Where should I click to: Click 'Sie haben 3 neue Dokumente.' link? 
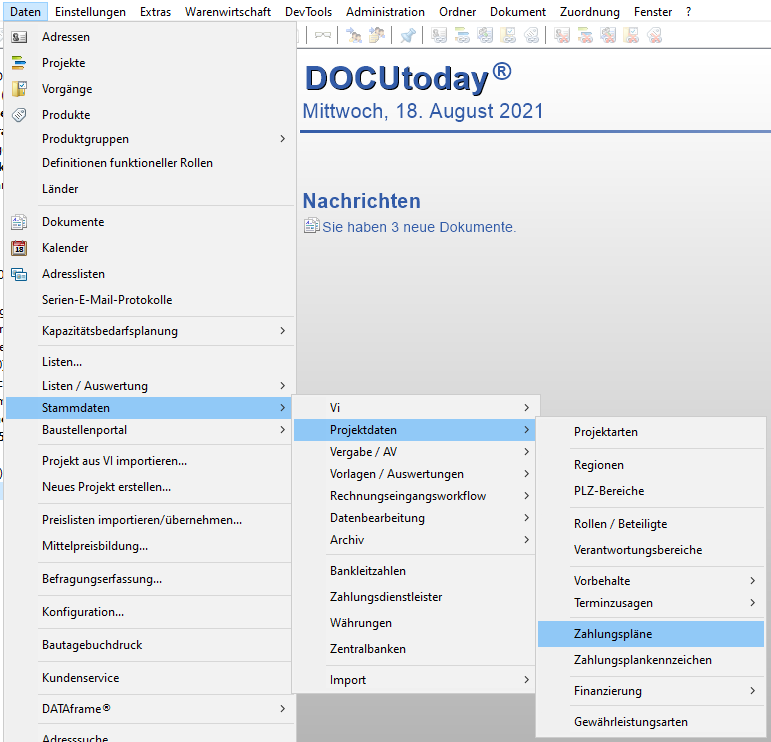pyautogui.click(x=419, y=227)
